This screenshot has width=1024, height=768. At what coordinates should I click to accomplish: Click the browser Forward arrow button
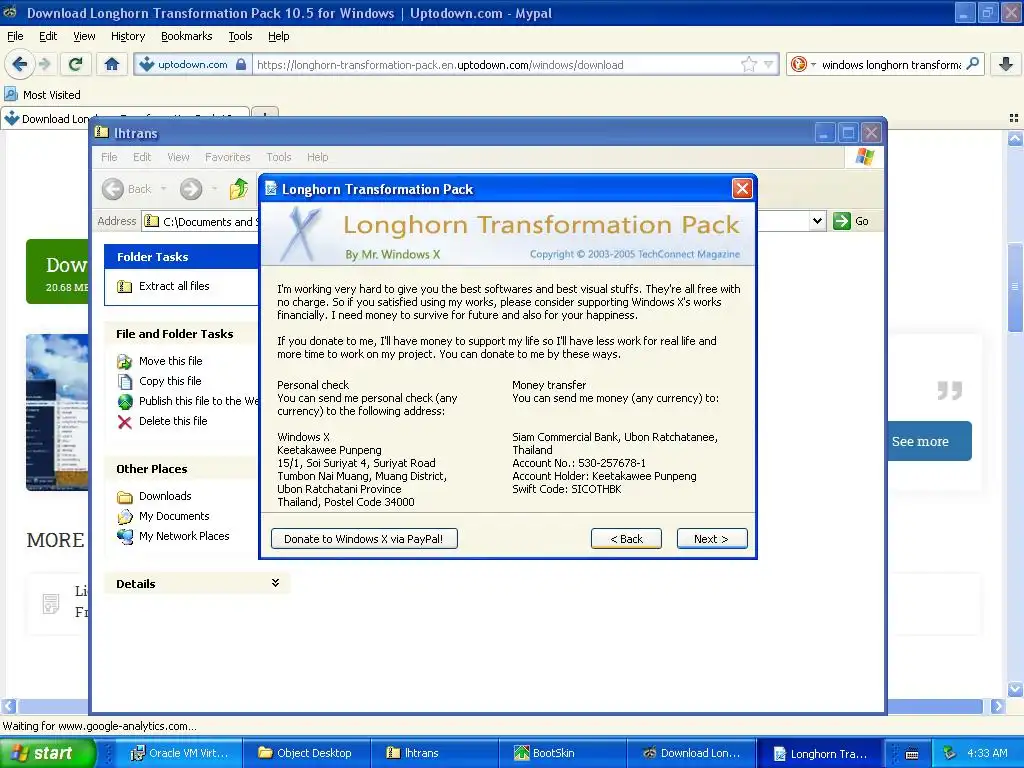44,64
